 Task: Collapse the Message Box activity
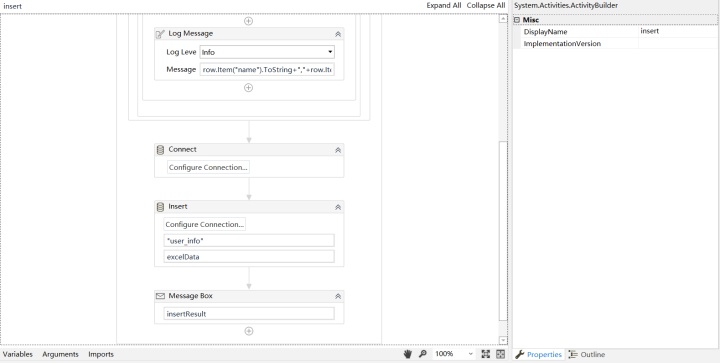click(x=338, y=296)
